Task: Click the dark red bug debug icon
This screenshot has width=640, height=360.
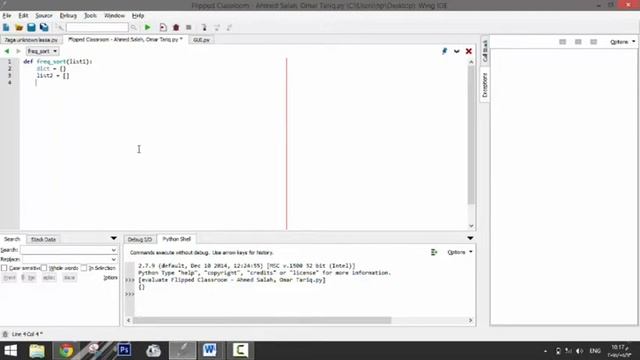Action: point(176,27)
